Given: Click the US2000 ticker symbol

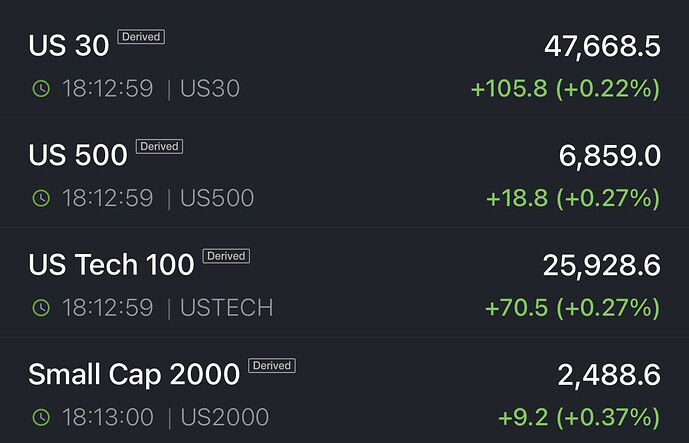Looking at the screenshot, I should [224, 417].
